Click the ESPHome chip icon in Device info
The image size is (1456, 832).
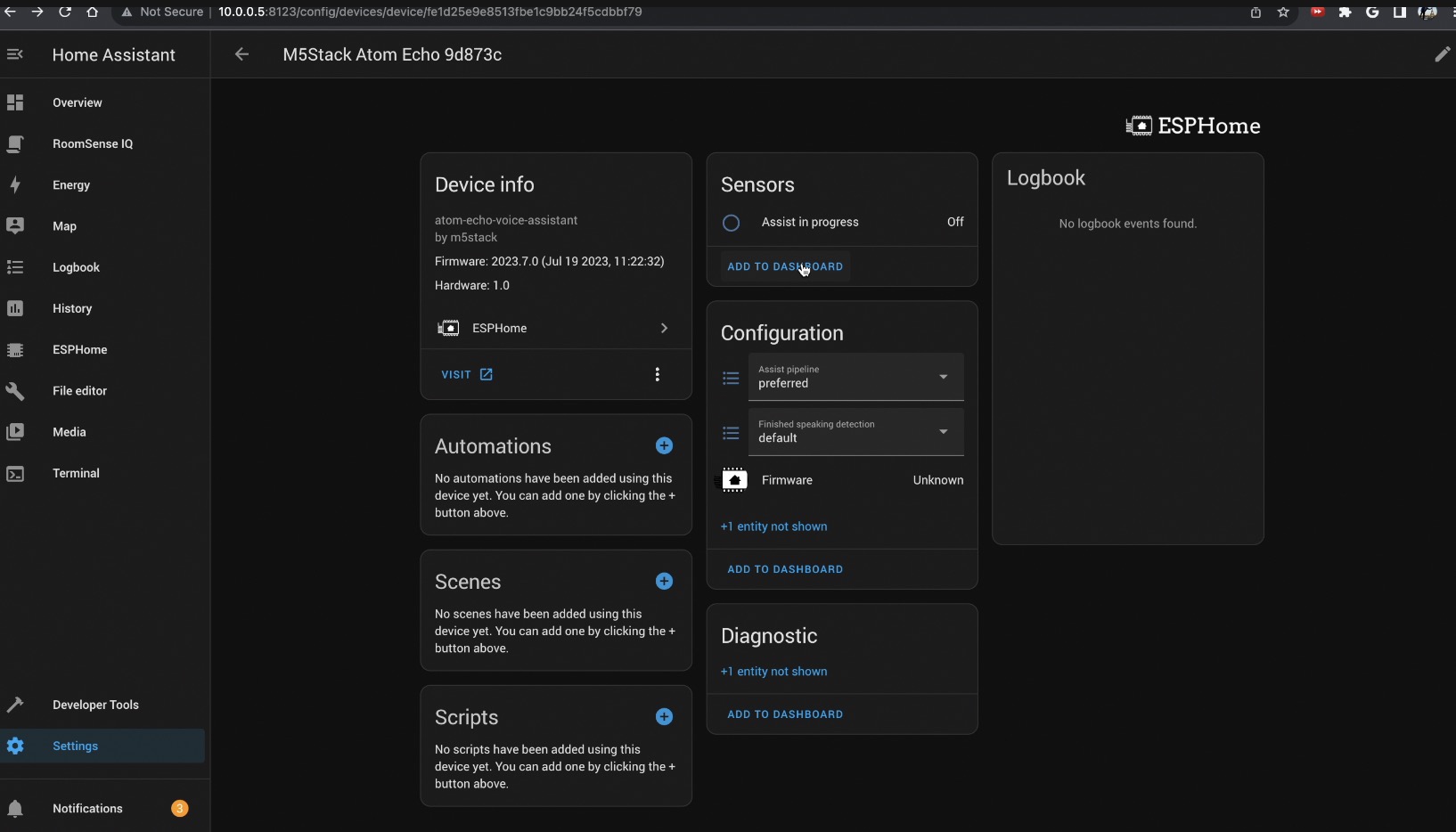tap(448, 328)
